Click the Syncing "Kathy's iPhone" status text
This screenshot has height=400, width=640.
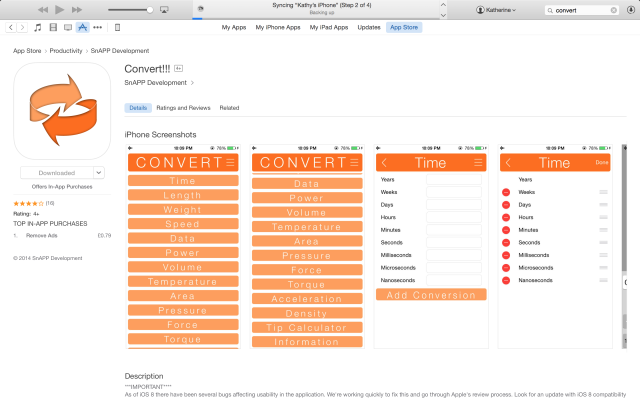point(322,5)
